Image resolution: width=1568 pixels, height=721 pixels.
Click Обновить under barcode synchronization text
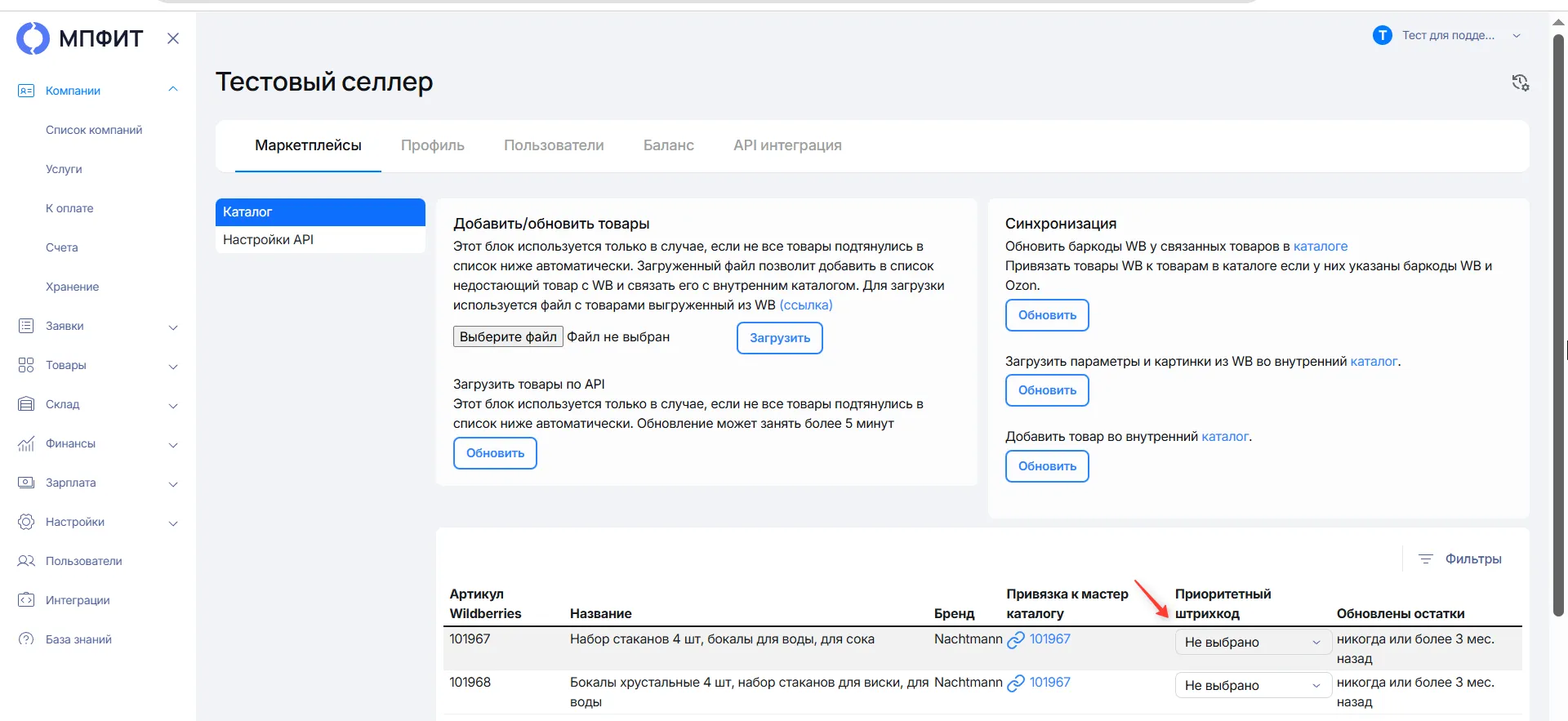[1047, 315]
